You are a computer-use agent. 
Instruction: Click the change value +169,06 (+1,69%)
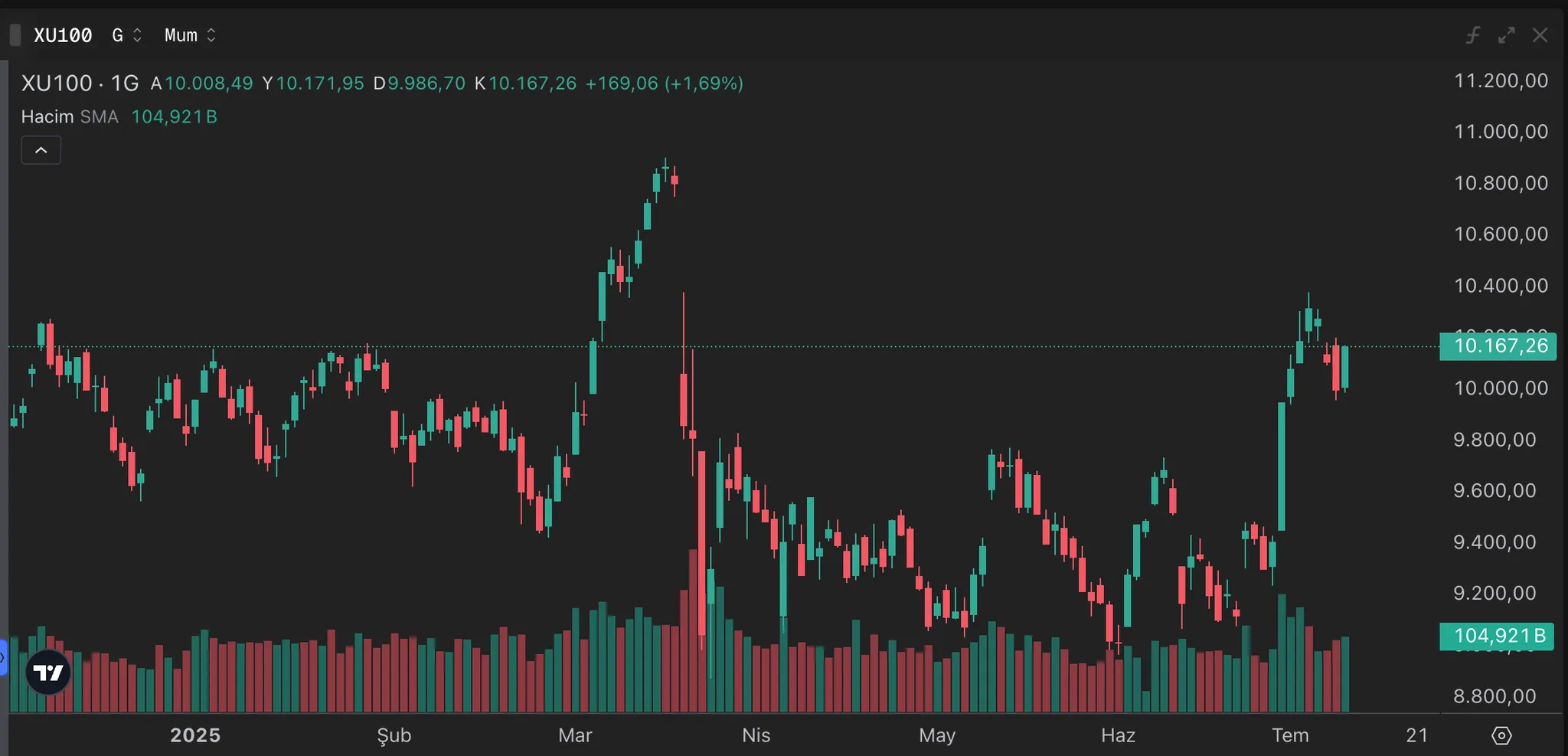[x=665, y=83]
